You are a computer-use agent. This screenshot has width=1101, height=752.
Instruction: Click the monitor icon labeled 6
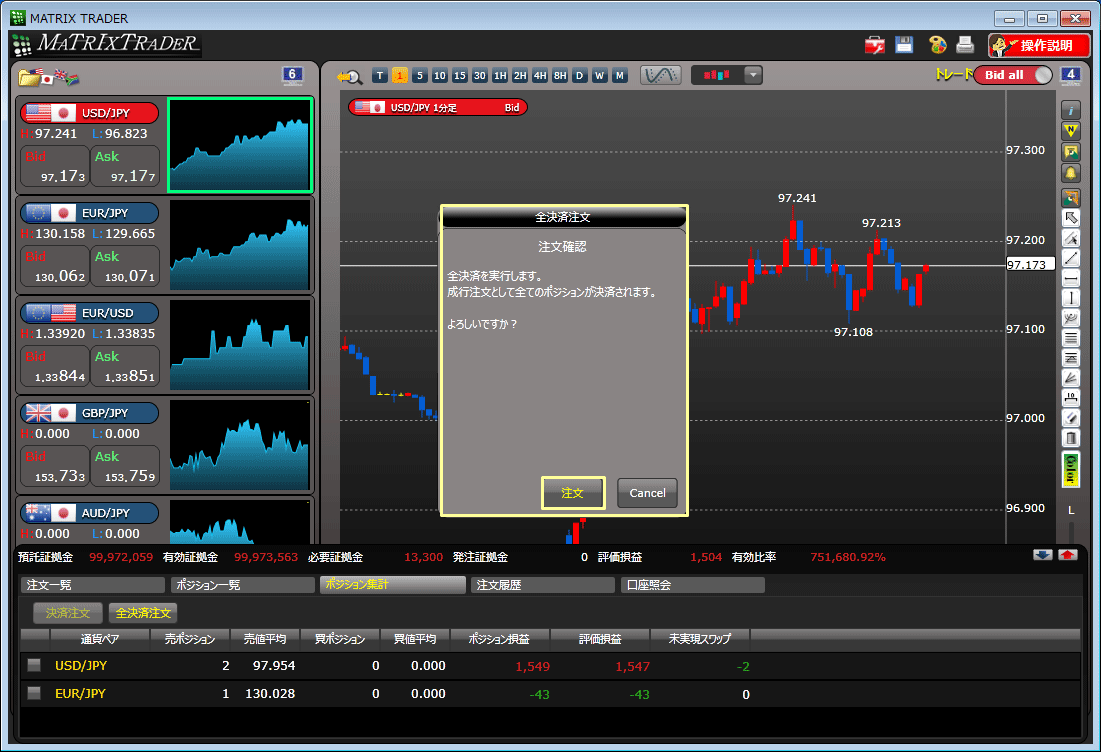point(292,75)
